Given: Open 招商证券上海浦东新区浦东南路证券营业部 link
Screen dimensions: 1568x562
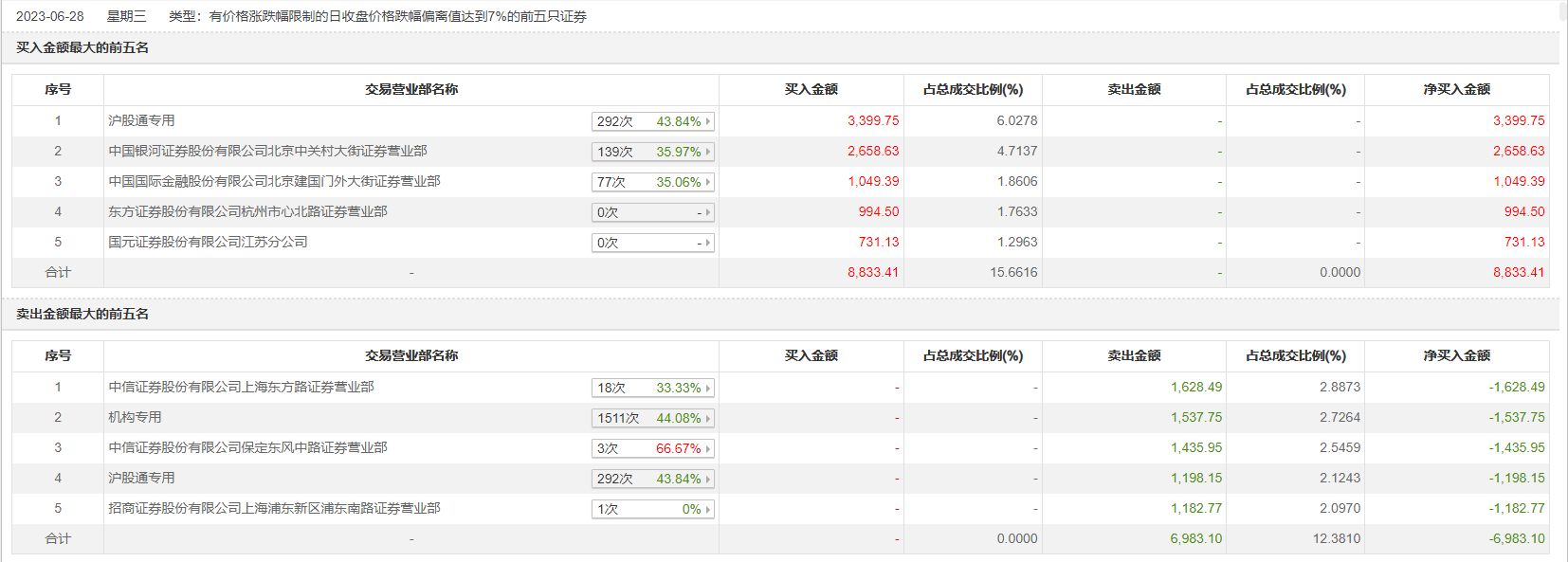Looking at the screenshot, I should click(274, 509).
